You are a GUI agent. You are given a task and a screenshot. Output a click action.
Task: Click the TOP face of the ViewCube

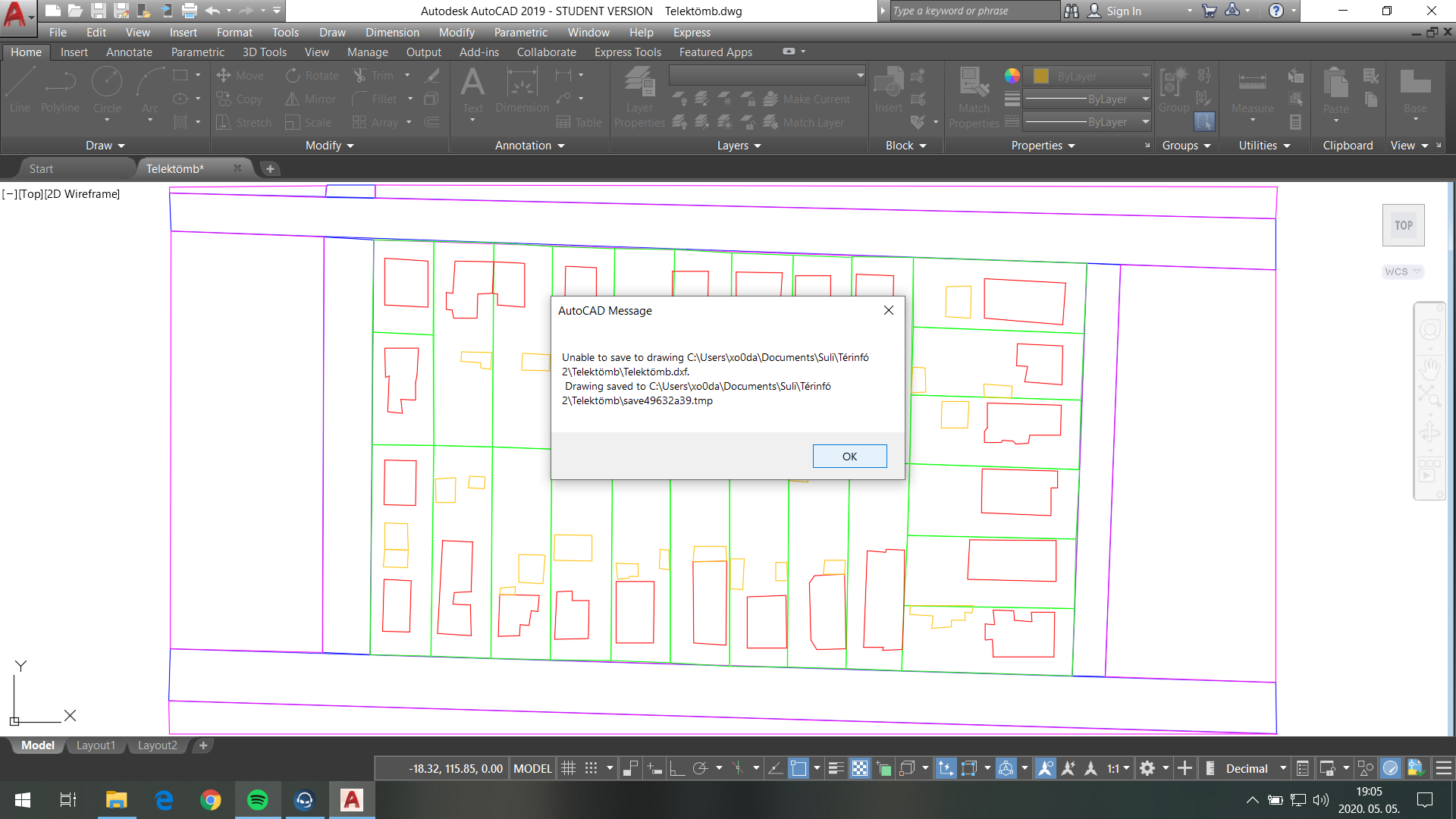click(x=1403, y=225)
